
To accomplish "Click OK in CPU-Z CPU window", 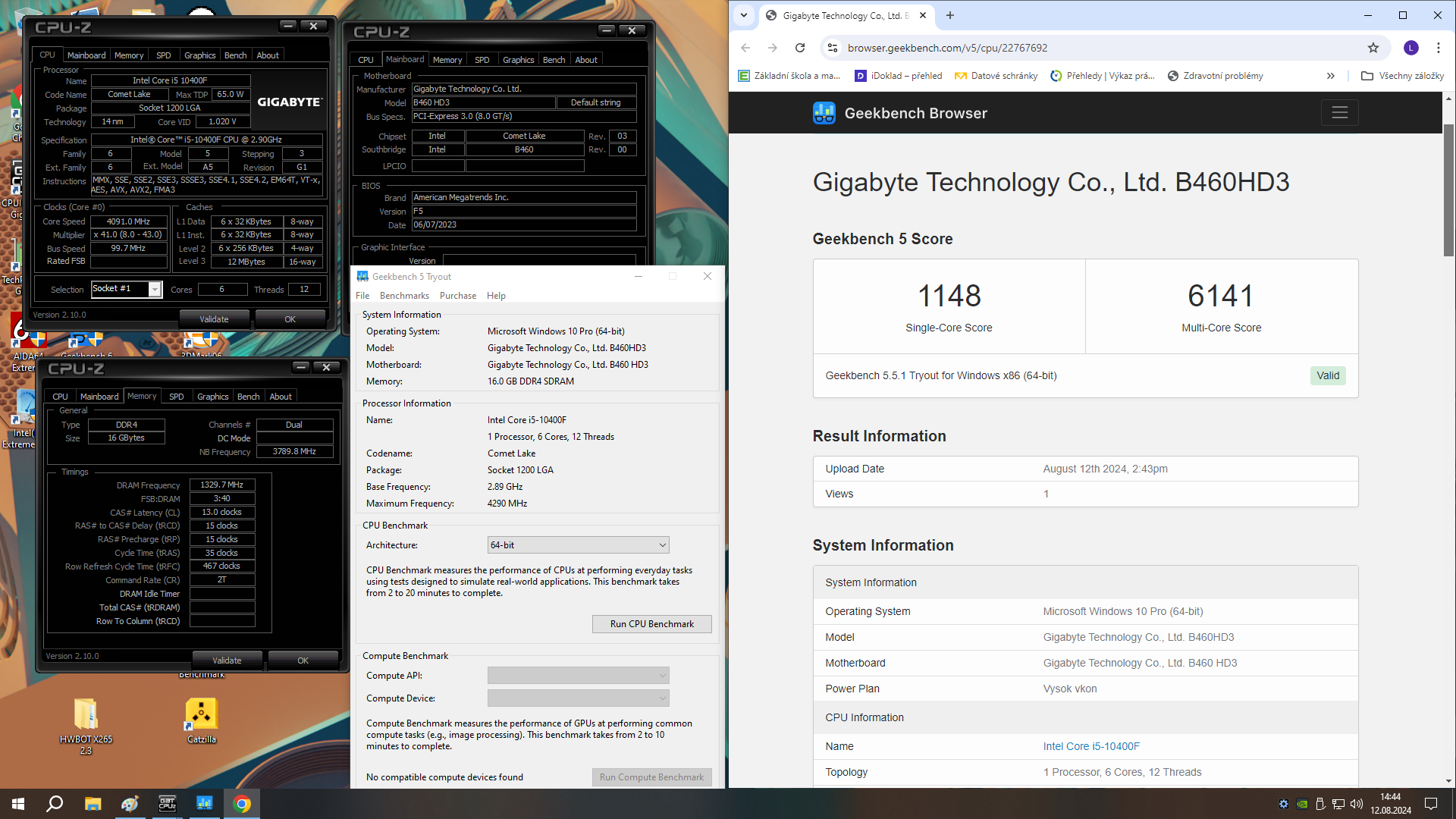I will pyautogui.click(x=290, y=319).
